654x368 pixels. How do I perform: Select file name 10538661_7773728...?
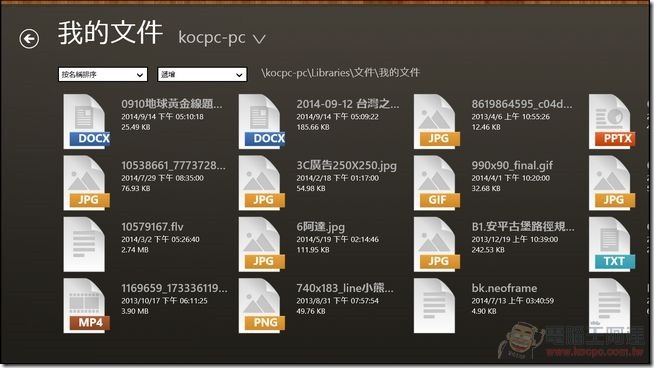tap(174, 165)
